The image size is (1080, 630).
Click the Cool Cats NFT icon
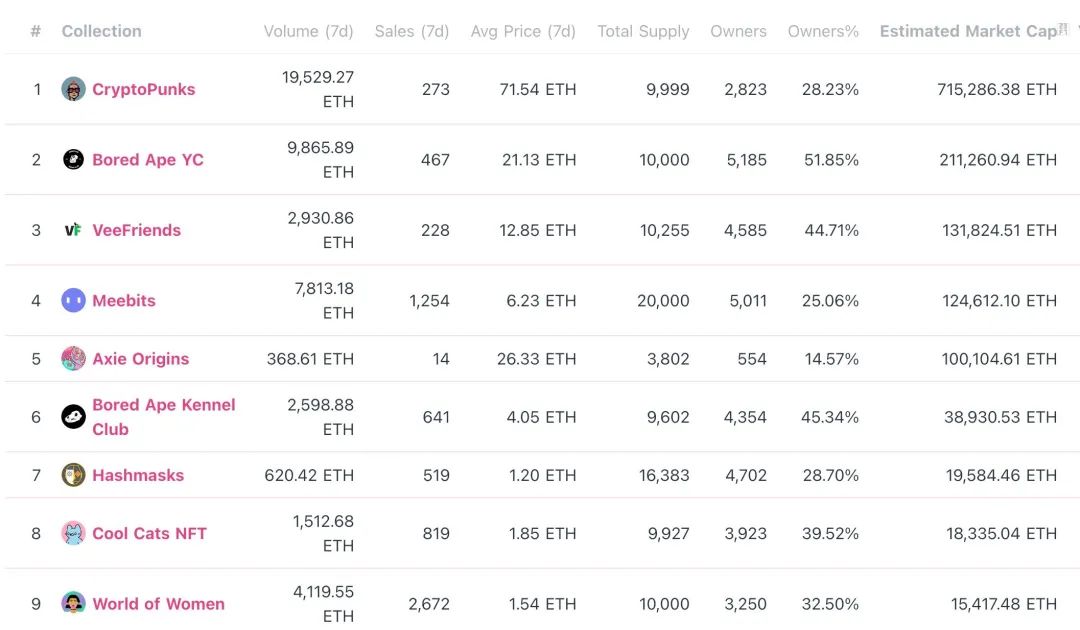click(73, 534)
